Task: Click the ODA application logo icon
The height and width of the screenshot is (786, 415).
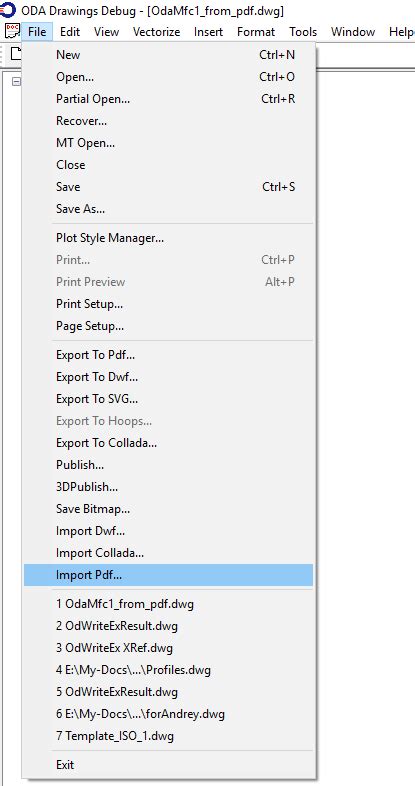Action: pyautogui.click(x=8, y=10)
